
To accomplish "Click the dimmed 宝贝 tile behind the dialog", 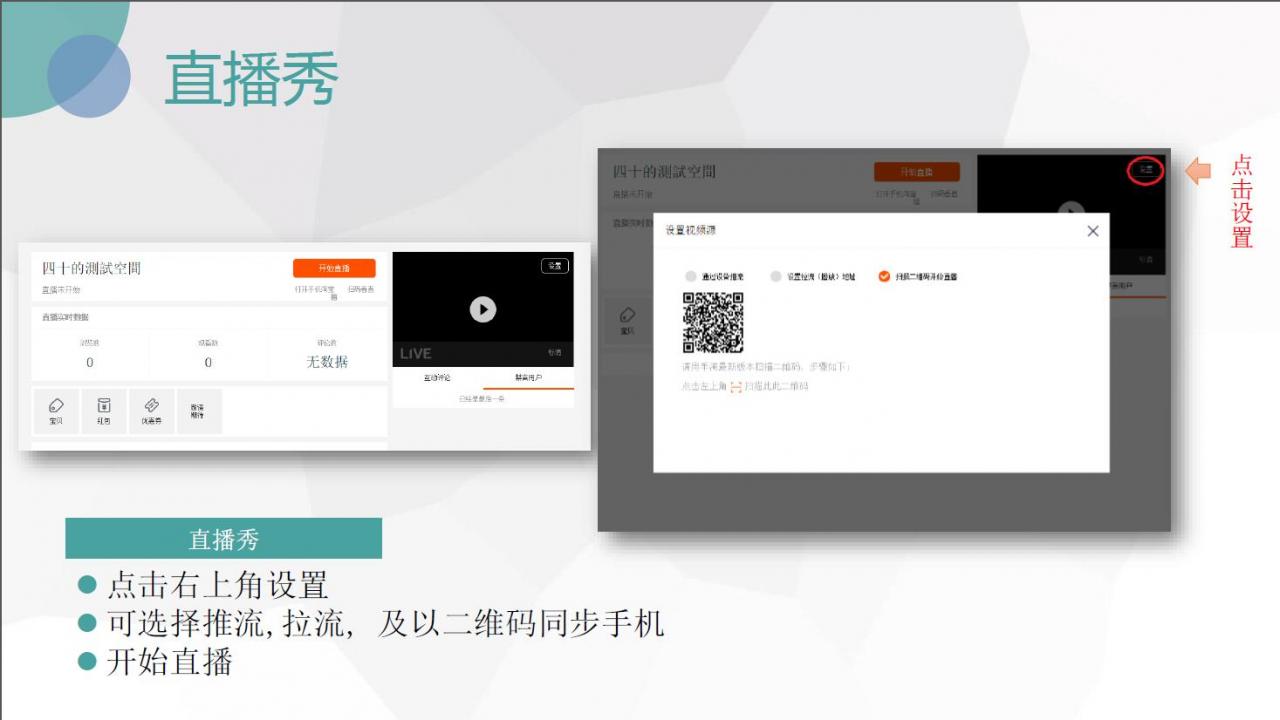I will tap(627, 320).
